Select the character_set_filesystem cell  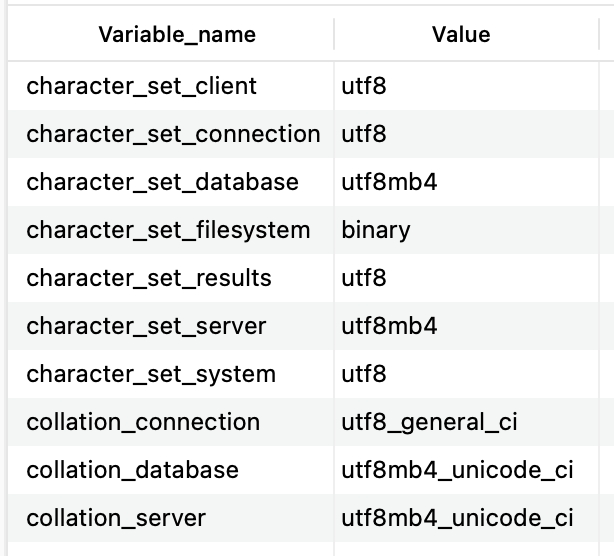[168, 230]
